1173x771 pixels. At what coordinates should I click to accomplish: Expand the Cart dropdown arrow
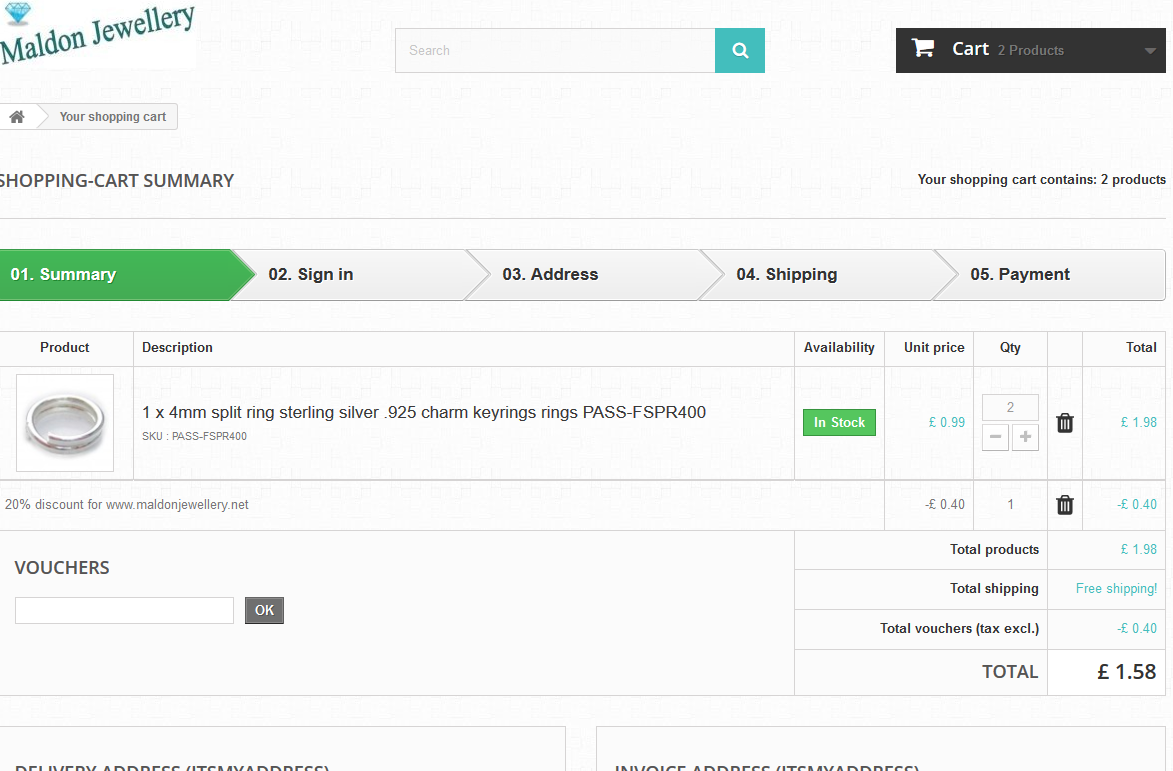[1150, 51]
